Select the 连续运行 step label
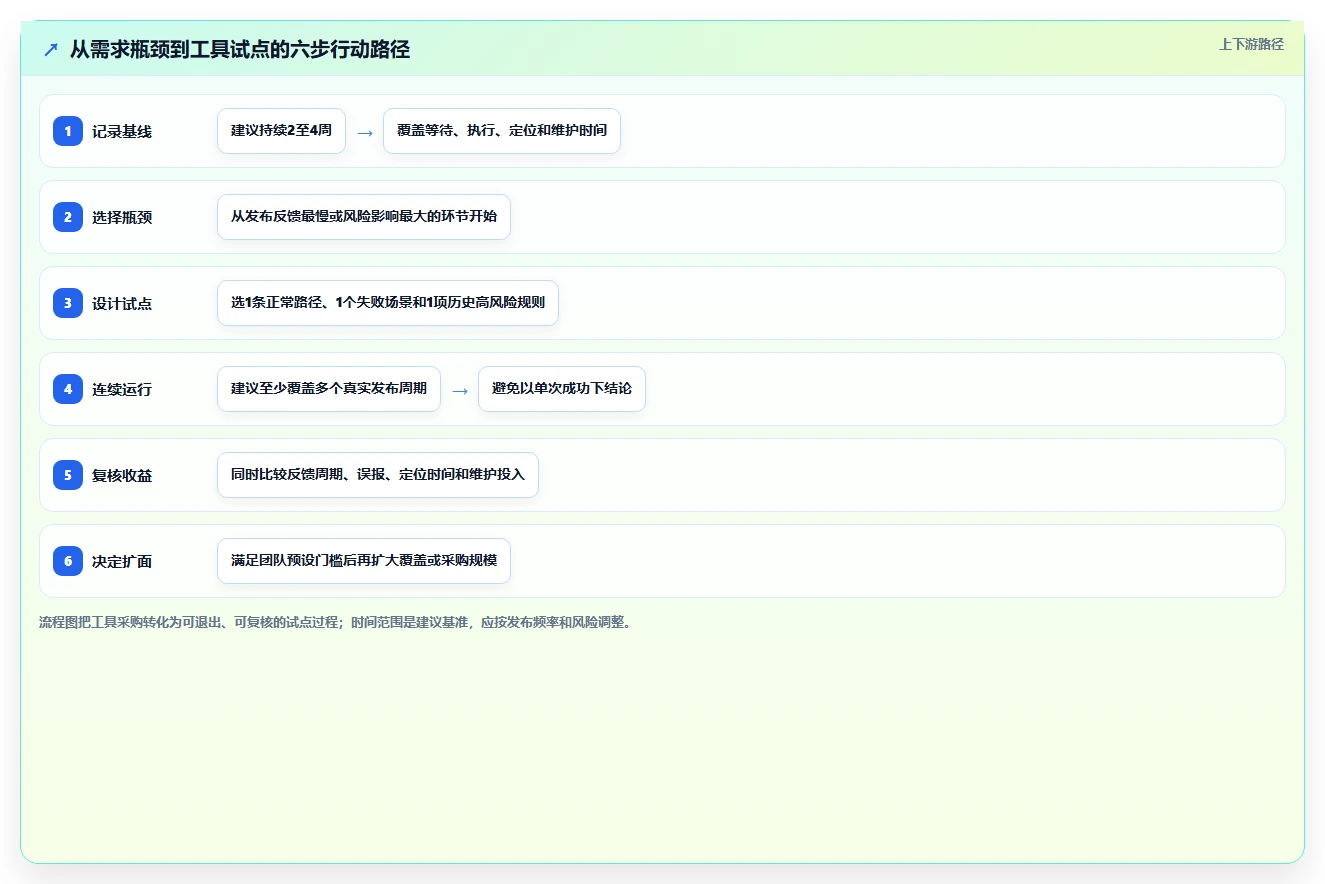The width and height of the screenshot is (1325, 884). pos(122,389)
